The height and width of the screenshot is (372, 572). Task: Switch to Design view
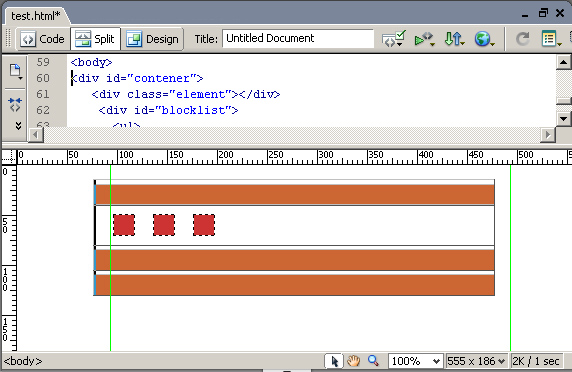pyautogui.click(x=152, y=39)
